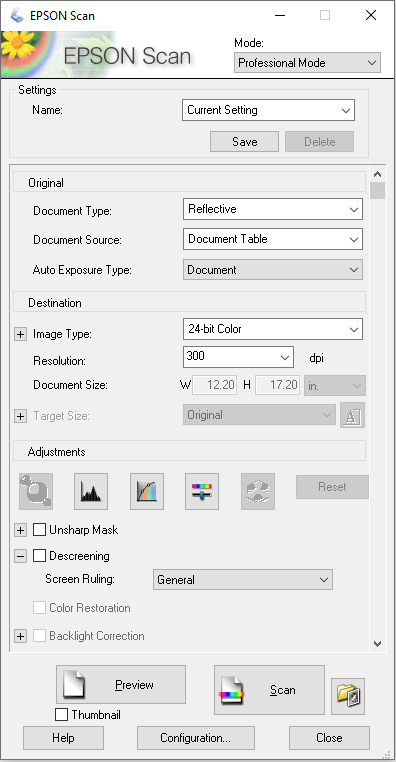Toggle the Color Restoration checkbox

(x=39, y=607)
